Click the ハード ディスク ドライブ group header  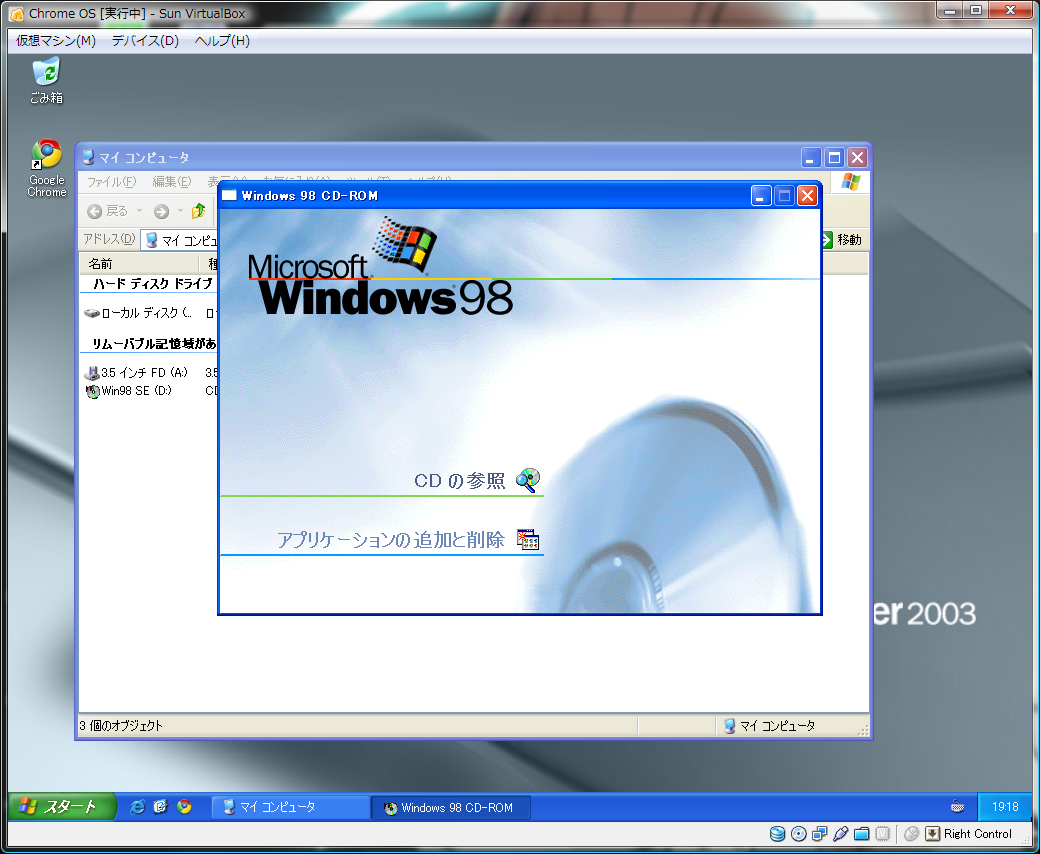152,284
